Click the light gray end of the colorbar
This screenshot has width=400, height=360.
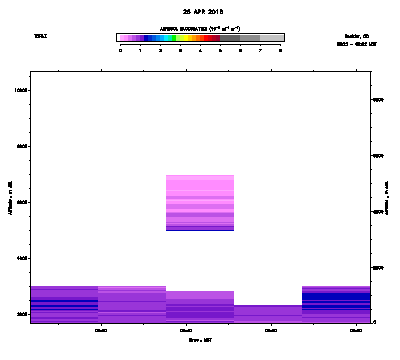(x=272, y=38)
